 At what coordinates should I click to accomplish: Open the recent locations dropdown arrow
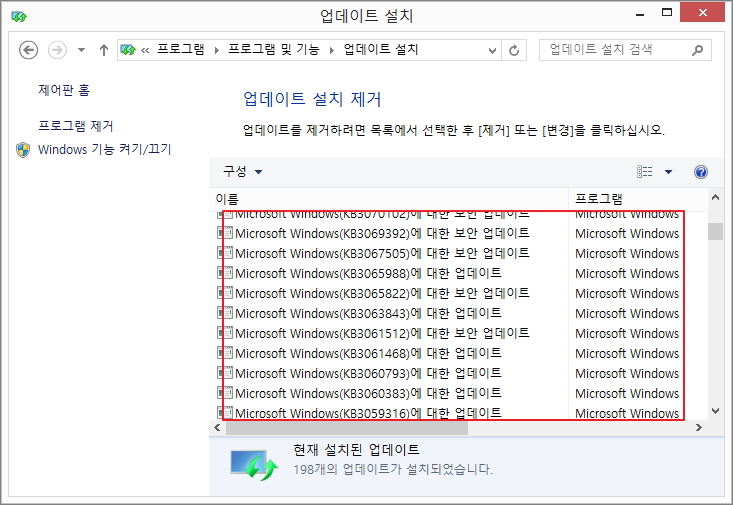81,50
